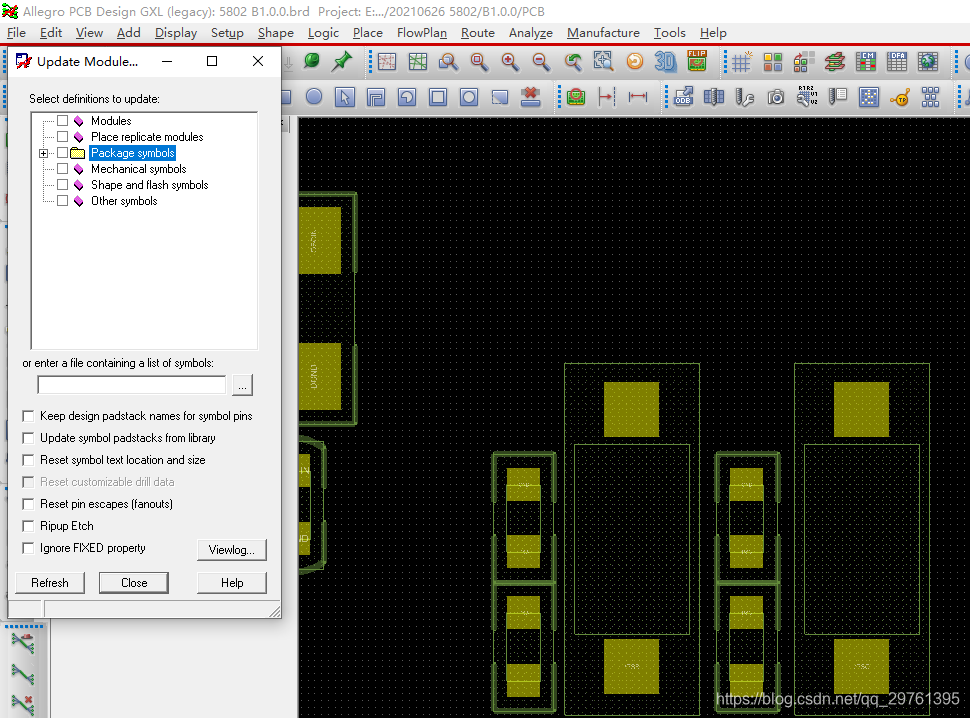Viewport: 970px width, 718px height.
Task: Enable Ignore FIXED property option
Action: pyautogui.click(x=28, y=548)
